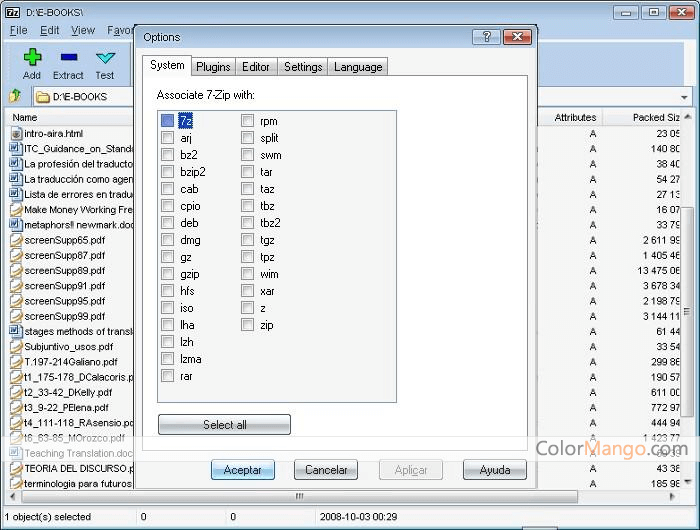The image size is (700, 530).
Task: Tick the zip association checkbox
Action: [247, 325]
